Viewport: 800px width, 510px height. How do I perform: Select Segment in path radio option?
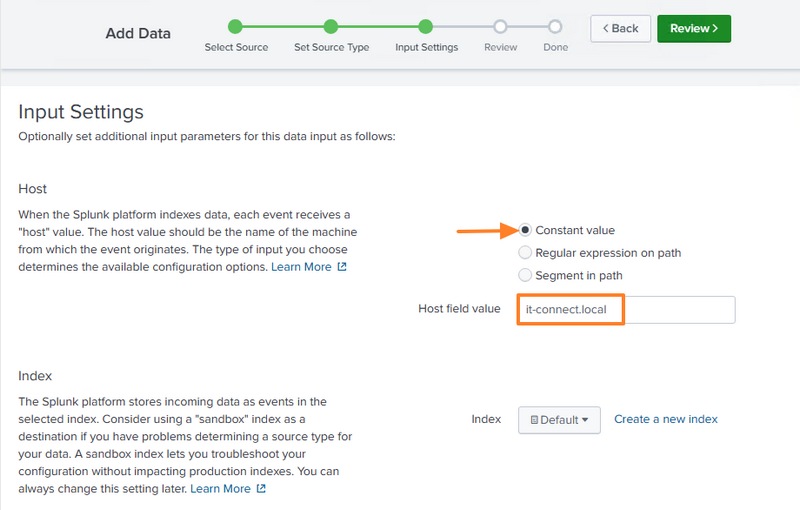tap(526, 275)
